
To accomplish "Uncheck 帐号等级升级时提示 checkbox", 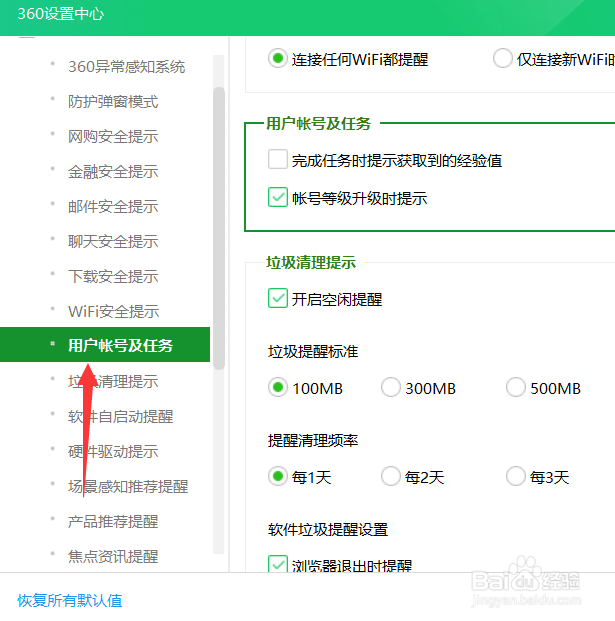I will 278,197.
